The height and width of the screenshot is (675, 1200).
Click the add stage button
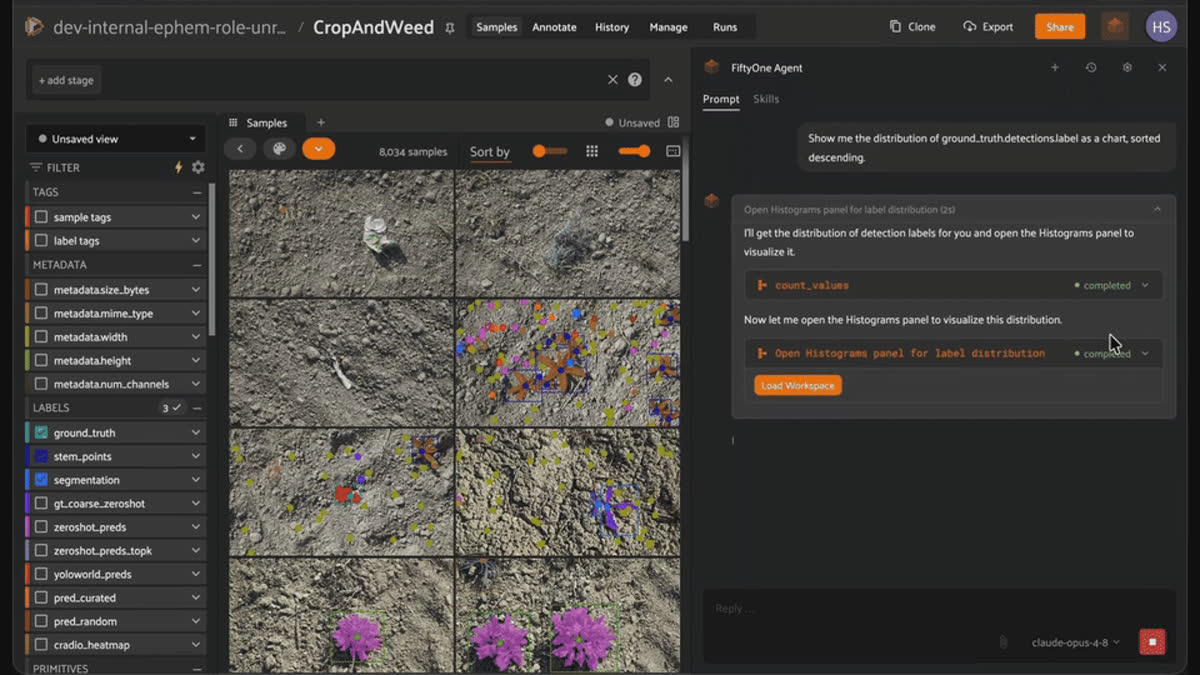(66, 80)
